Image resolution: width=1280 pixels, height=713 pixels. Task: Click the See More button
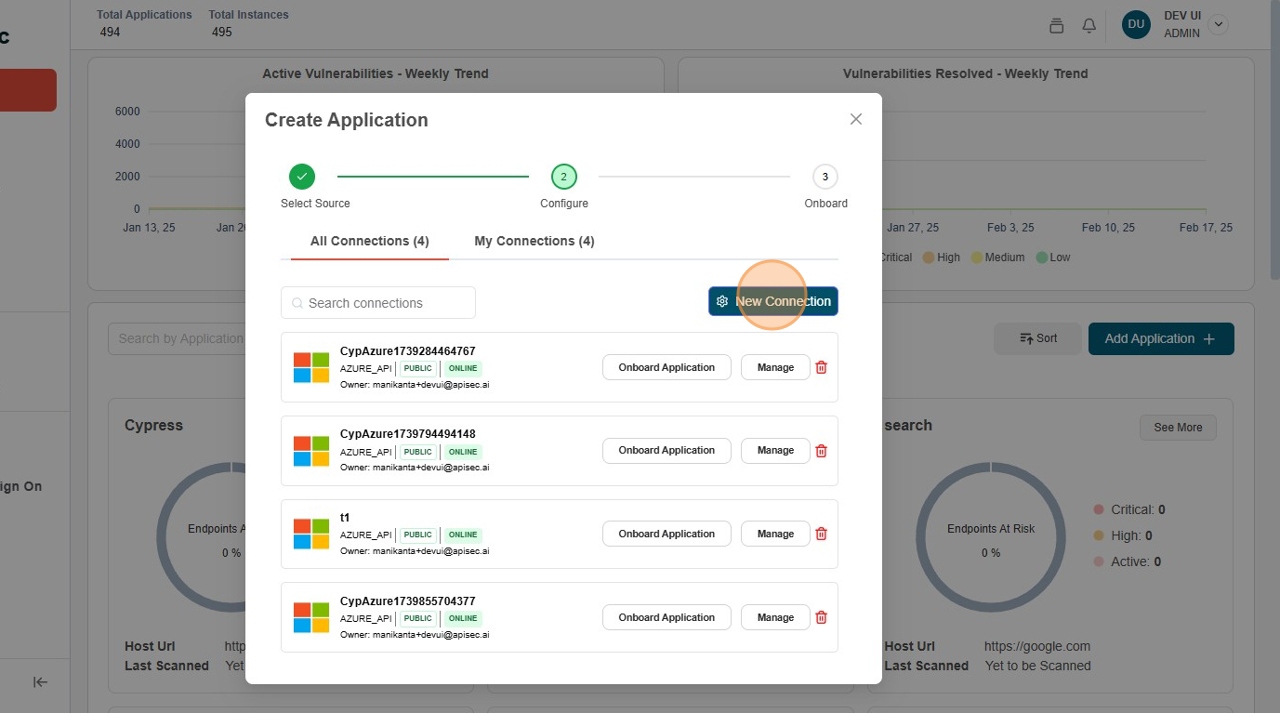pyautogui.click(x=1177, y=427)
